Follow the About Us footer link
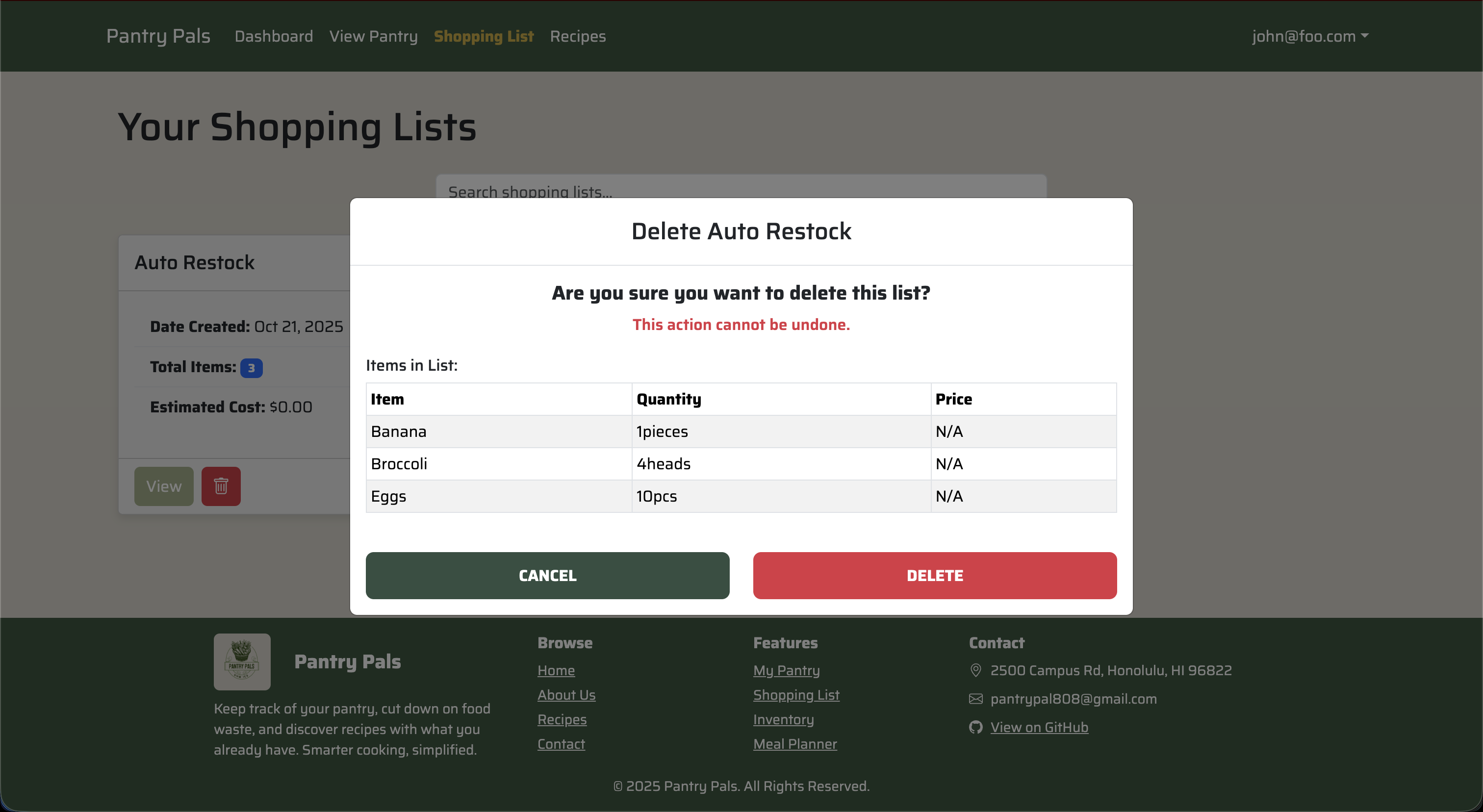 pyautogui.click(x=566, y=695)
